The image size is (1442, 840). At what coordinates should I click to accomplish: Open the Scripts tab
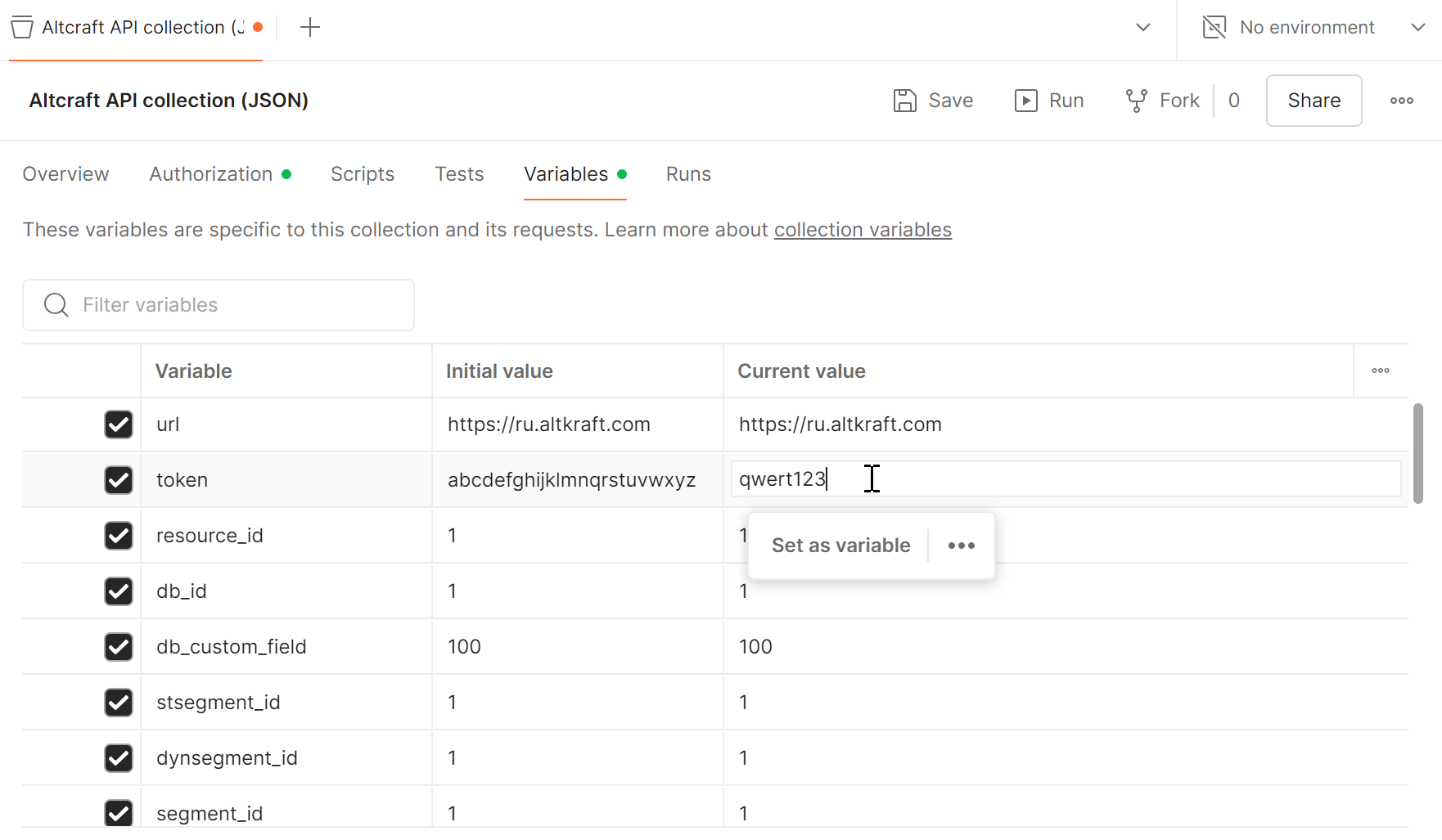(x=363, y=174)
